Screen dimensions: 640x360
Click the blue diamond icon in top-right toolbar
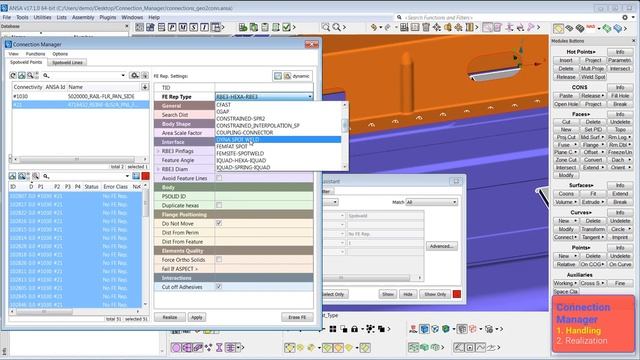618,28
